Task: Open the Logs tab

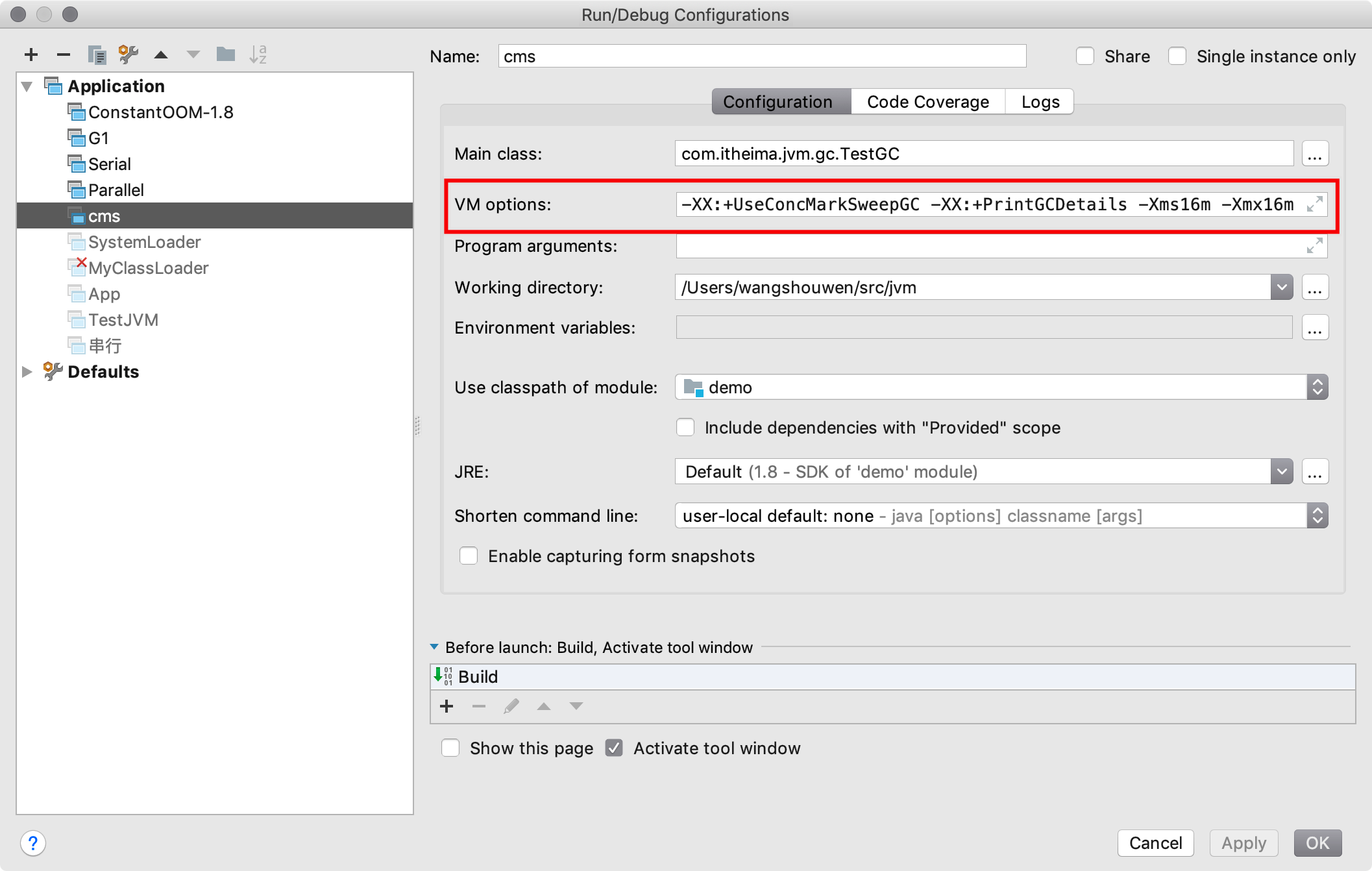Action: pos(1040,102)
